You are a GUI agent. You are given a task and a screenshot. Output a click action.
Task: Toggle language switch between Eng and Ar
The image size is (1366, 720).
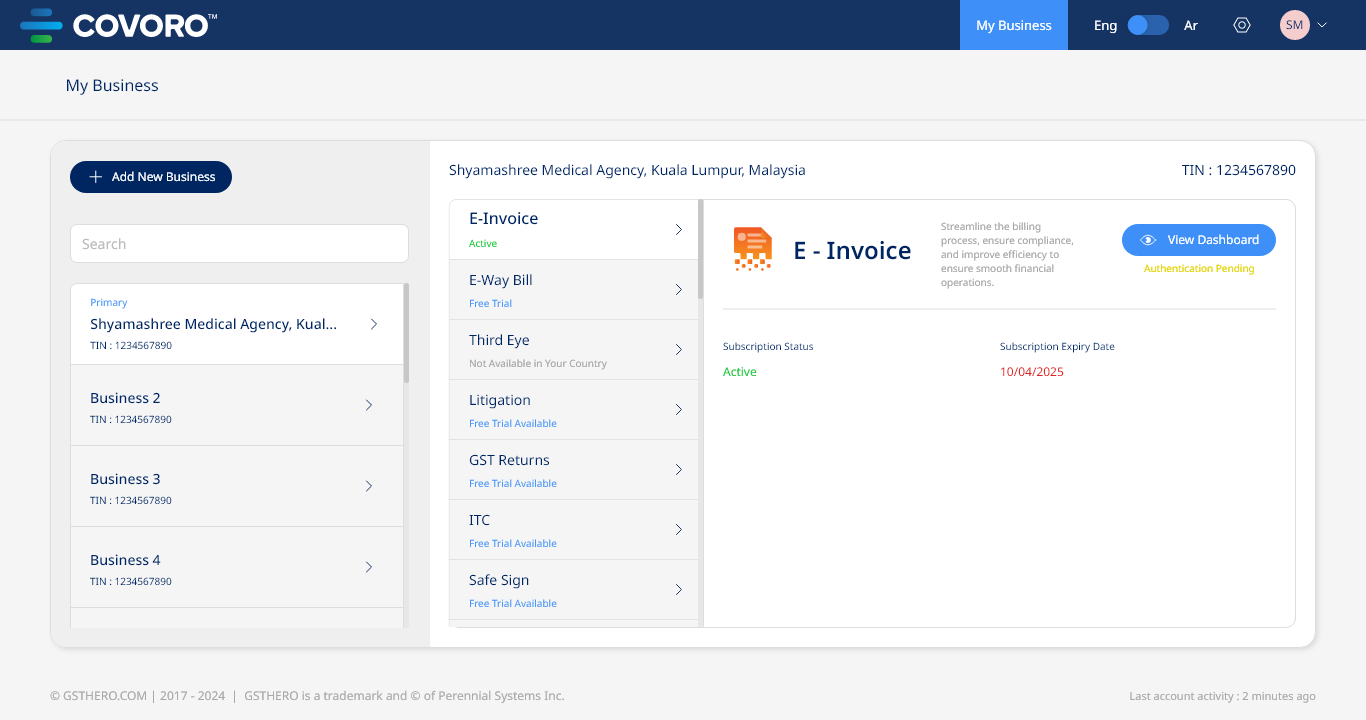click(x=1148, y=25)
